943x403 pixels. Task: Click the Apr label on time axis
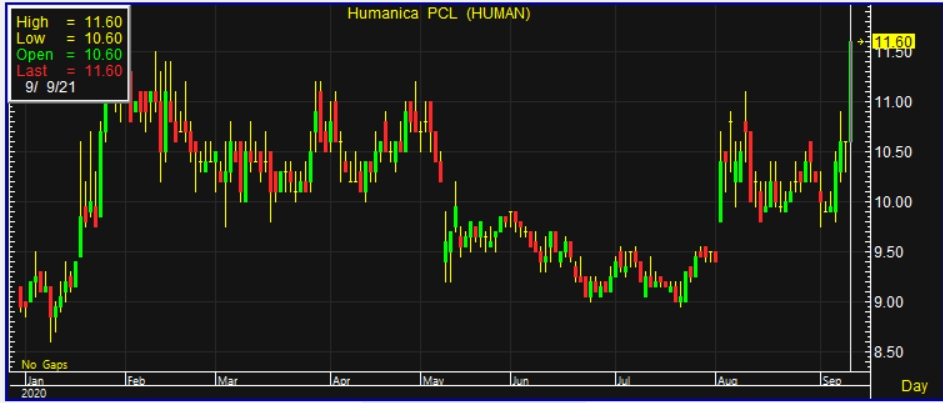point(342,380)
